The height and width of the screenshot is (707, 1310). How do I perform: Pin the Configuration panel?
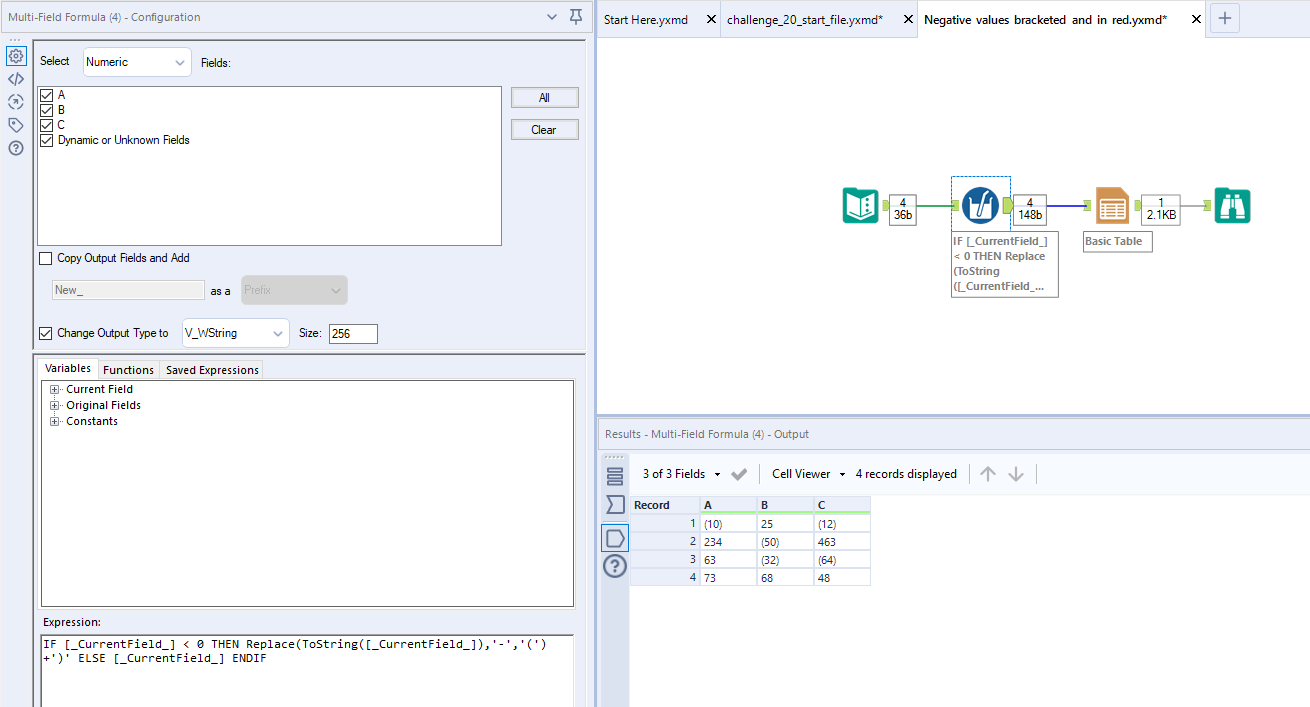pyautogui.click(x=575, y=17)
